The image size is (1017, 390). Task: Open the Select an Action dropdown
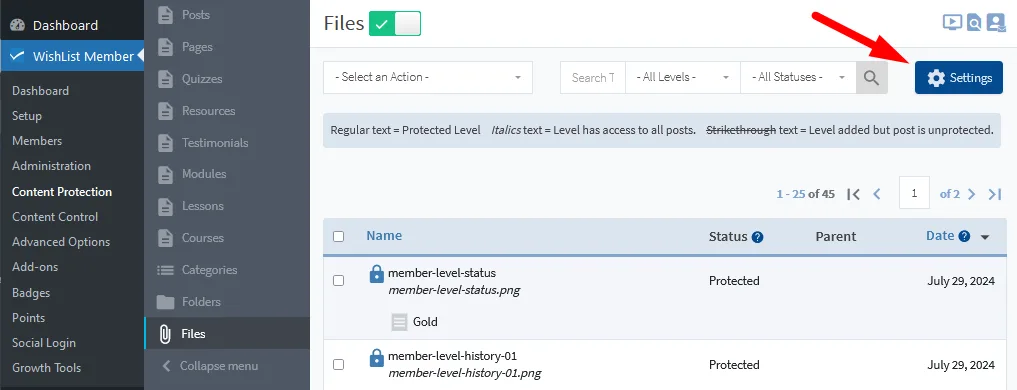pos(428,77)
